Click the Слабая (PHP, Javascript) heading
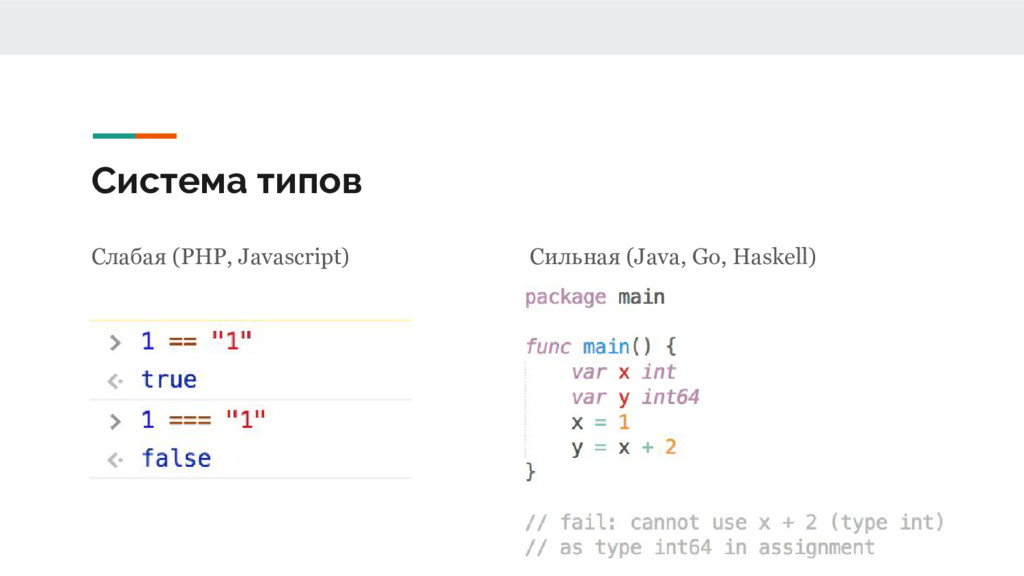 pos(220,258)
